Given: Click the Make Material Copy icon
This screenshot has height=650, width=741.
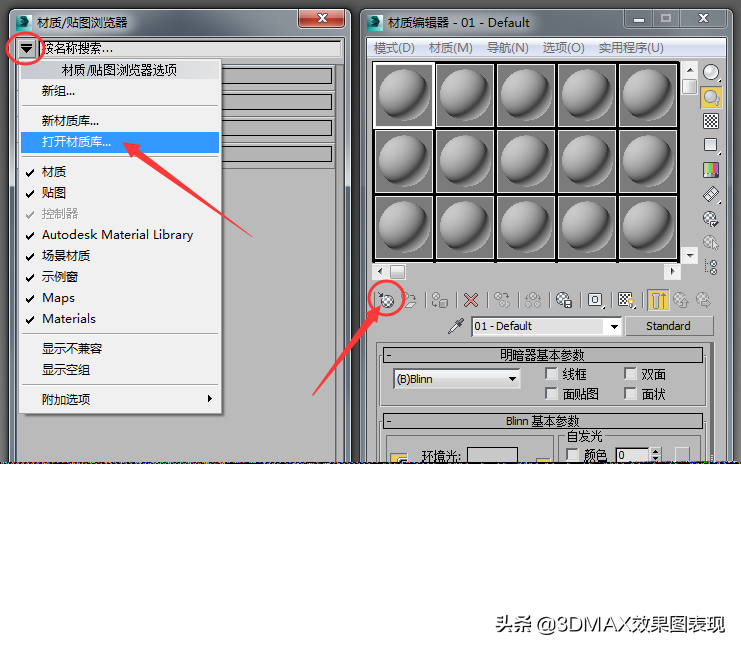Looking at the screenshot, I should tap(501, 300).
